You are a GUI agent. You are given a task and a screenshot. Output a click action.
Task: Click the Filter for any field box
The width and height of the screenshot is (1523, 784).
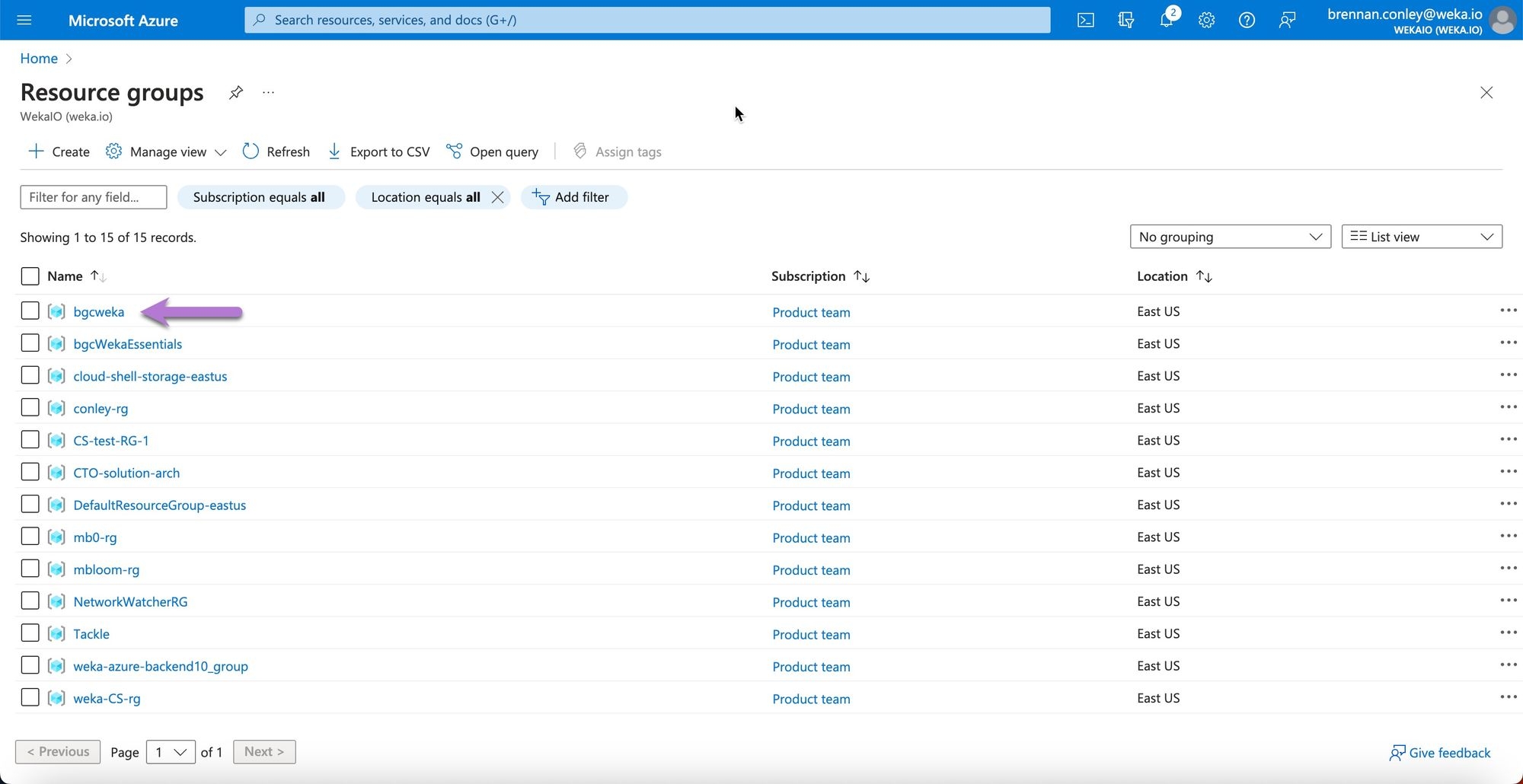pos(93,197)
